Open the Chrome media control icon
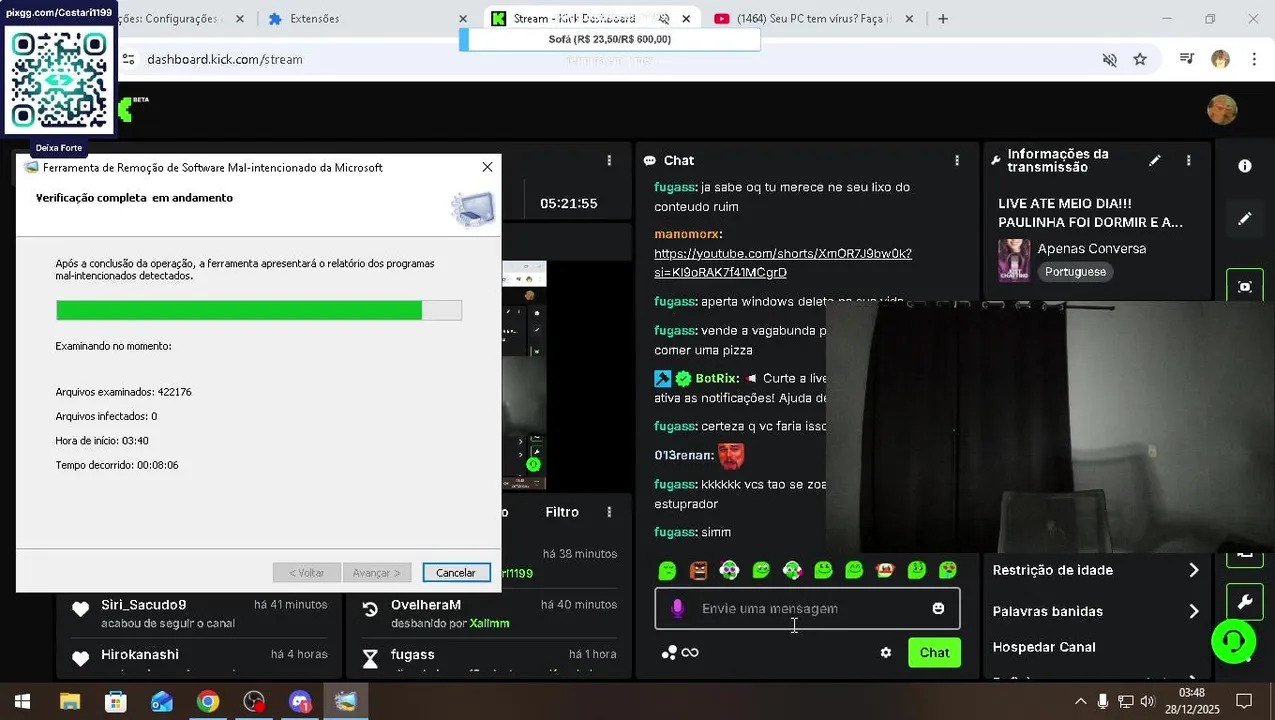This screenshot has width=1275, height=720. tap(1187, 59)
